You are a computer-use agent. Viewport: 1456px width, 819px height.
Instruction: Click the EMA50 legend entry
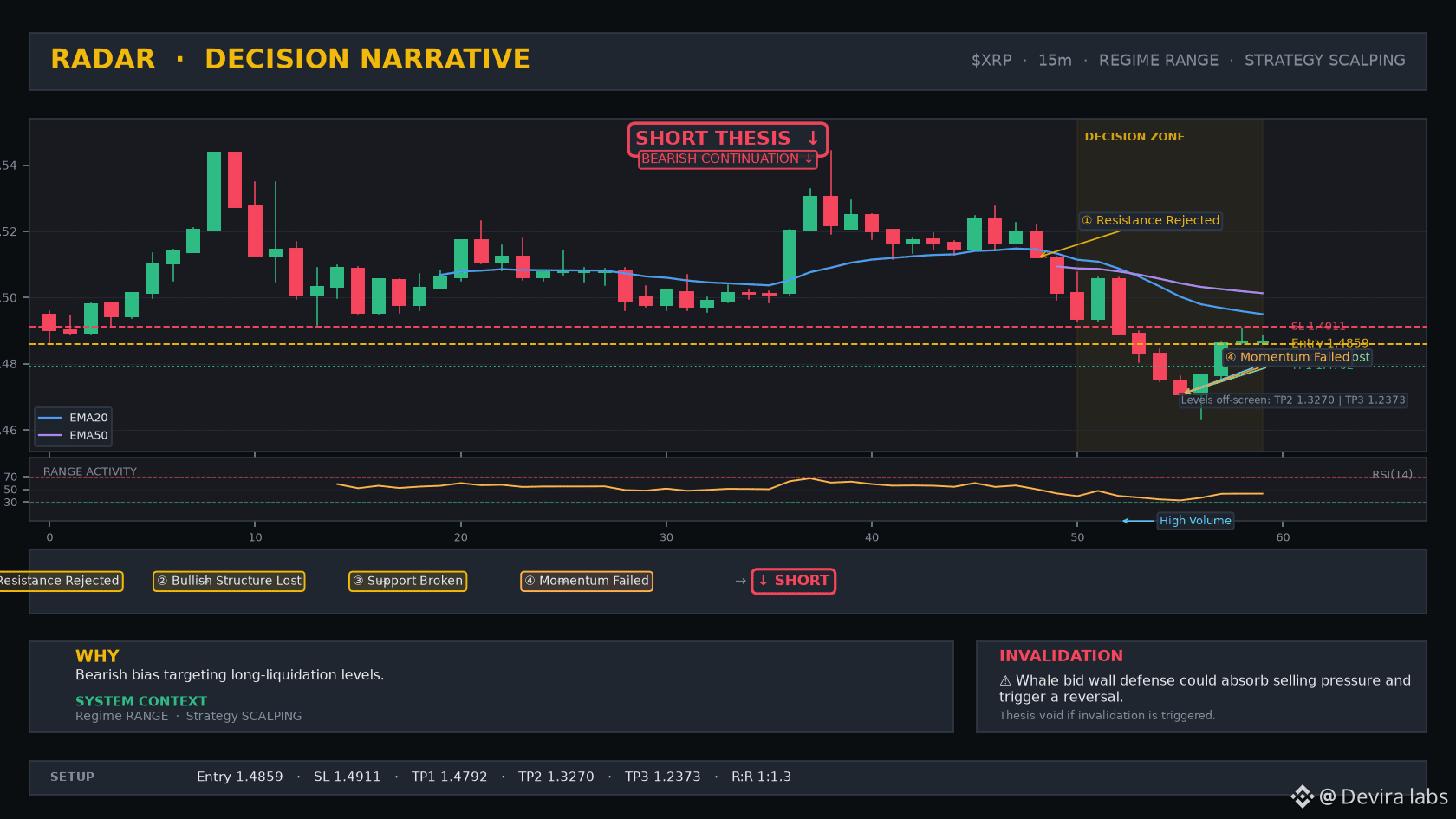[74, 436]
